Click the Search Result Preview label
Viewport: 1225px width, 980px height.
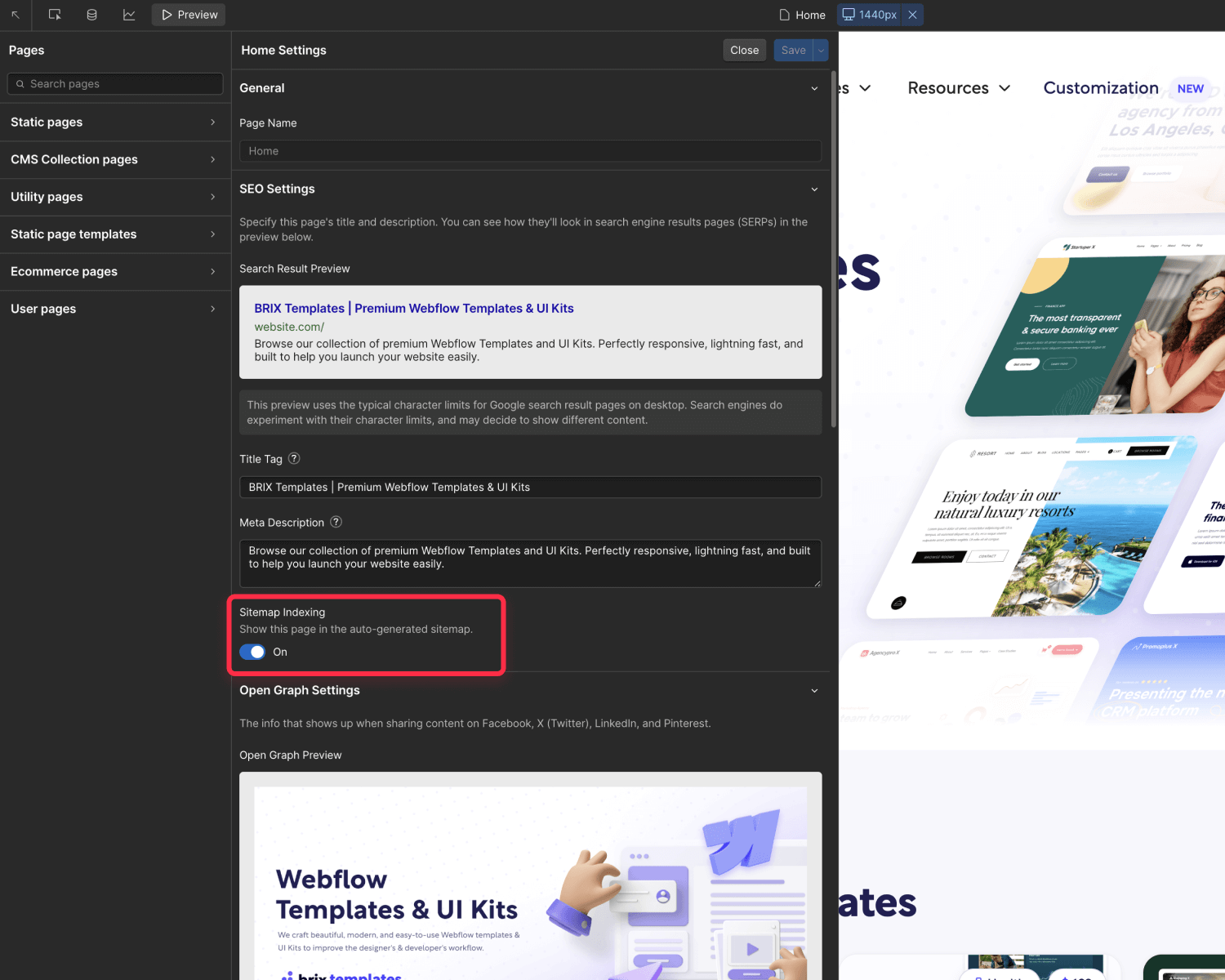point(295,269)
